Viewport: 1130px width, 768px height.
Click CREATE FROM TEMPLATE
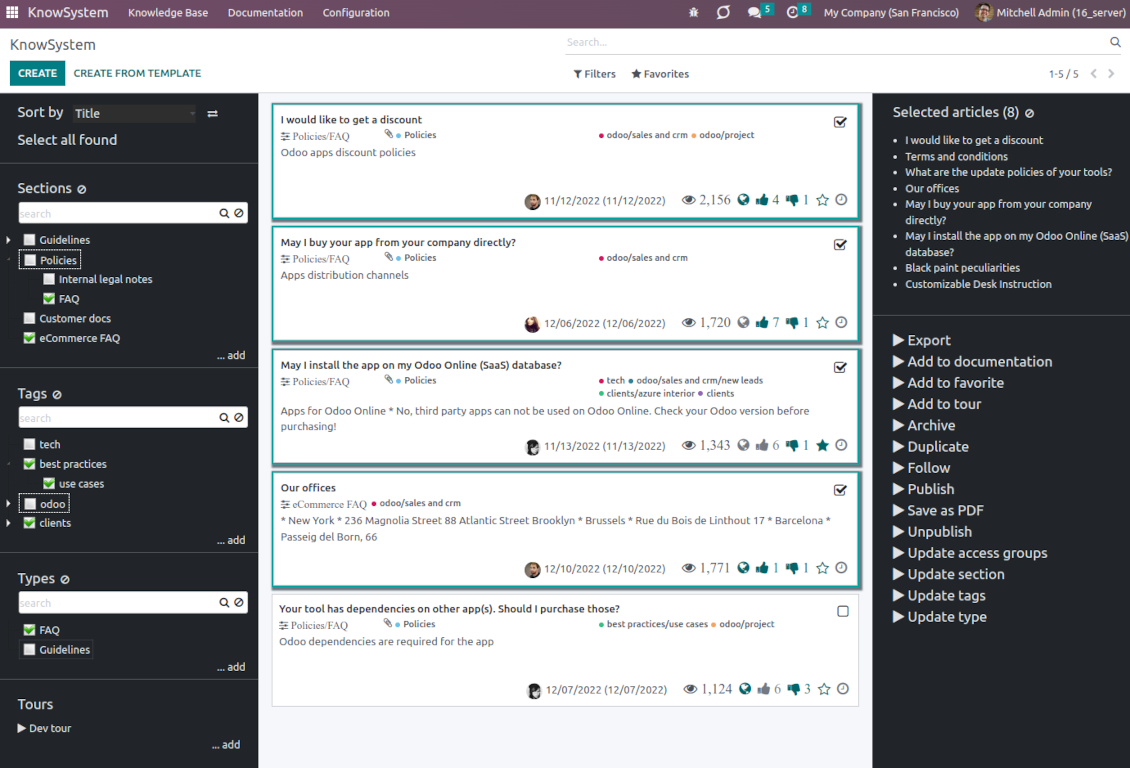pos(137,73)
